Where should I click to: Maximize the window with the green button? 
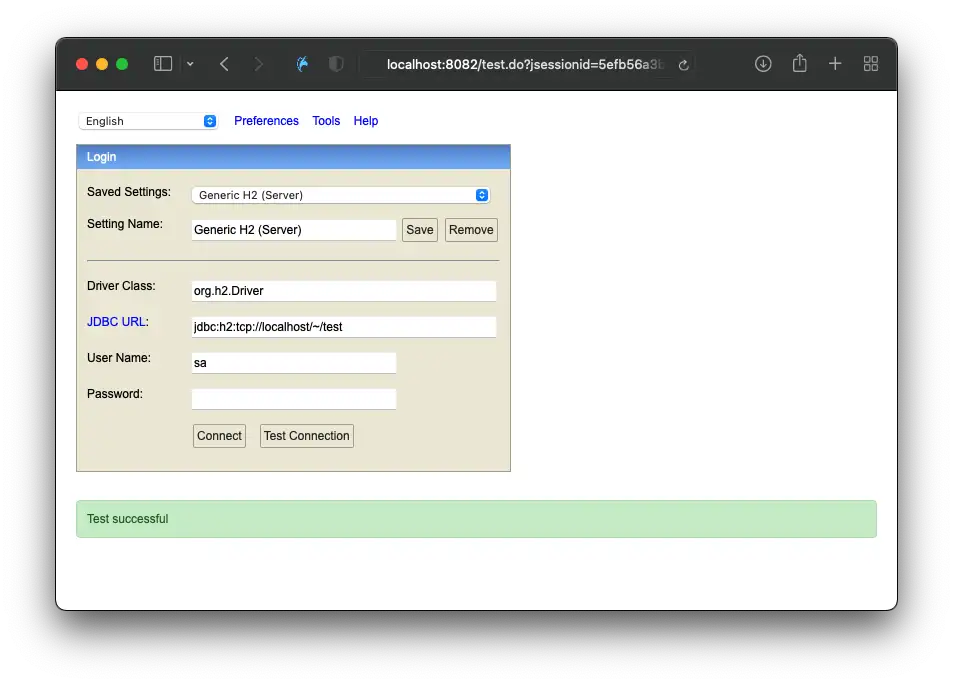[x=122, y=64]
